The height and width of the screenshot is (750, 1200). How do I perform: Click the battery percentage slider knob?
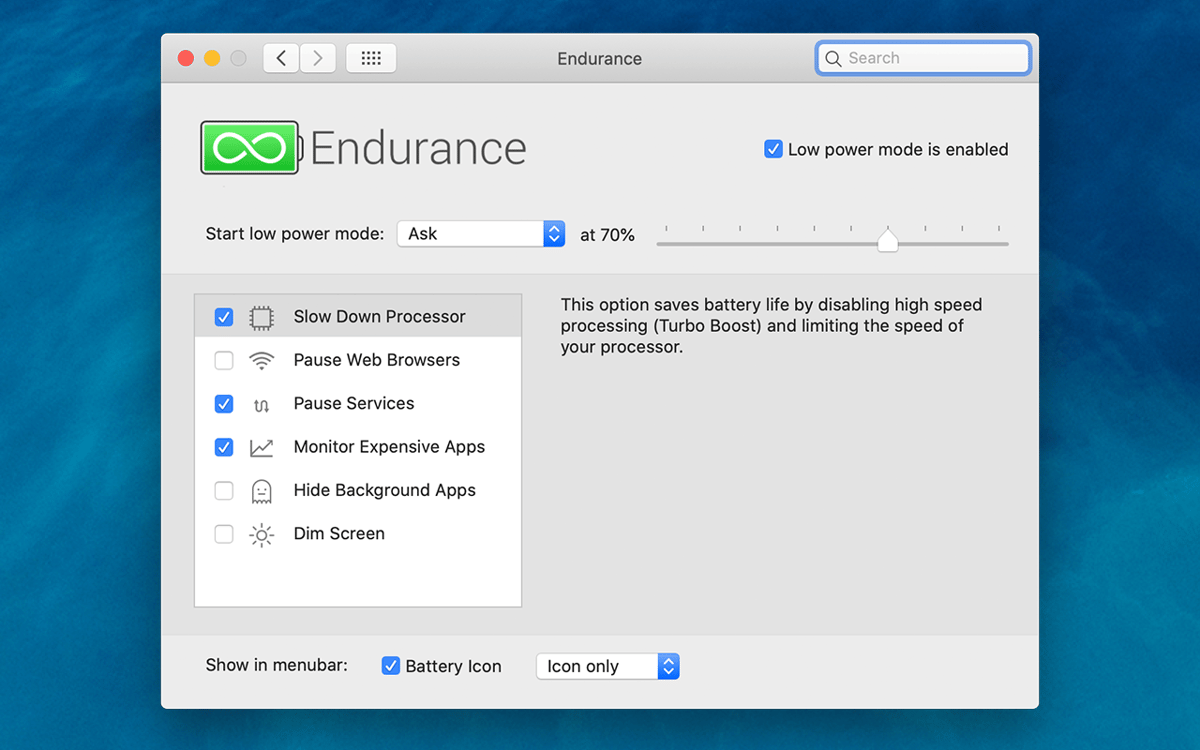point(887,241)
